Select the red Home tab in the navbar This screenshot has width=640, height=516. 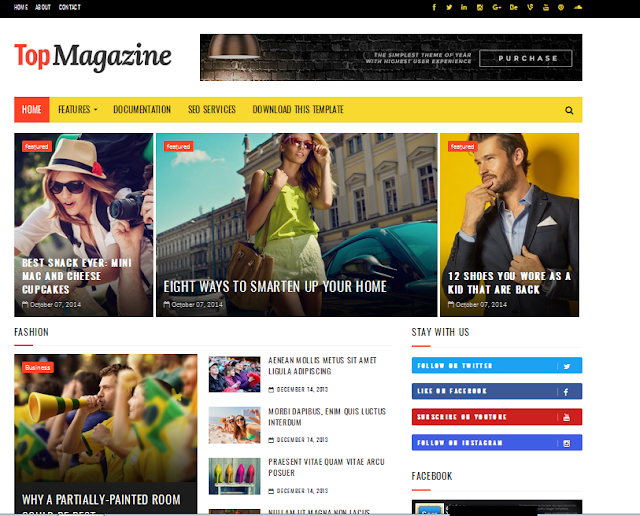coord(32,109)
